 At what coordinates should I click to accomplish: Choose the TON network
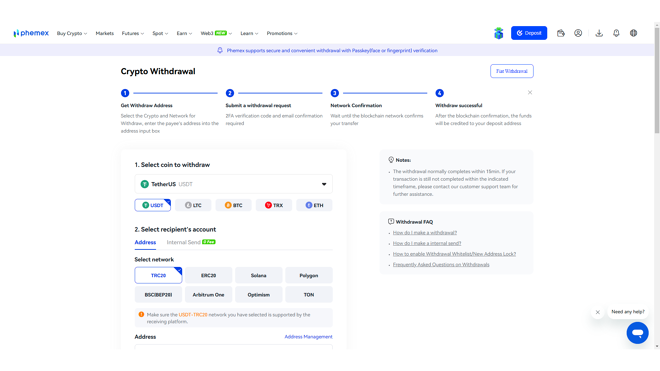309,295
